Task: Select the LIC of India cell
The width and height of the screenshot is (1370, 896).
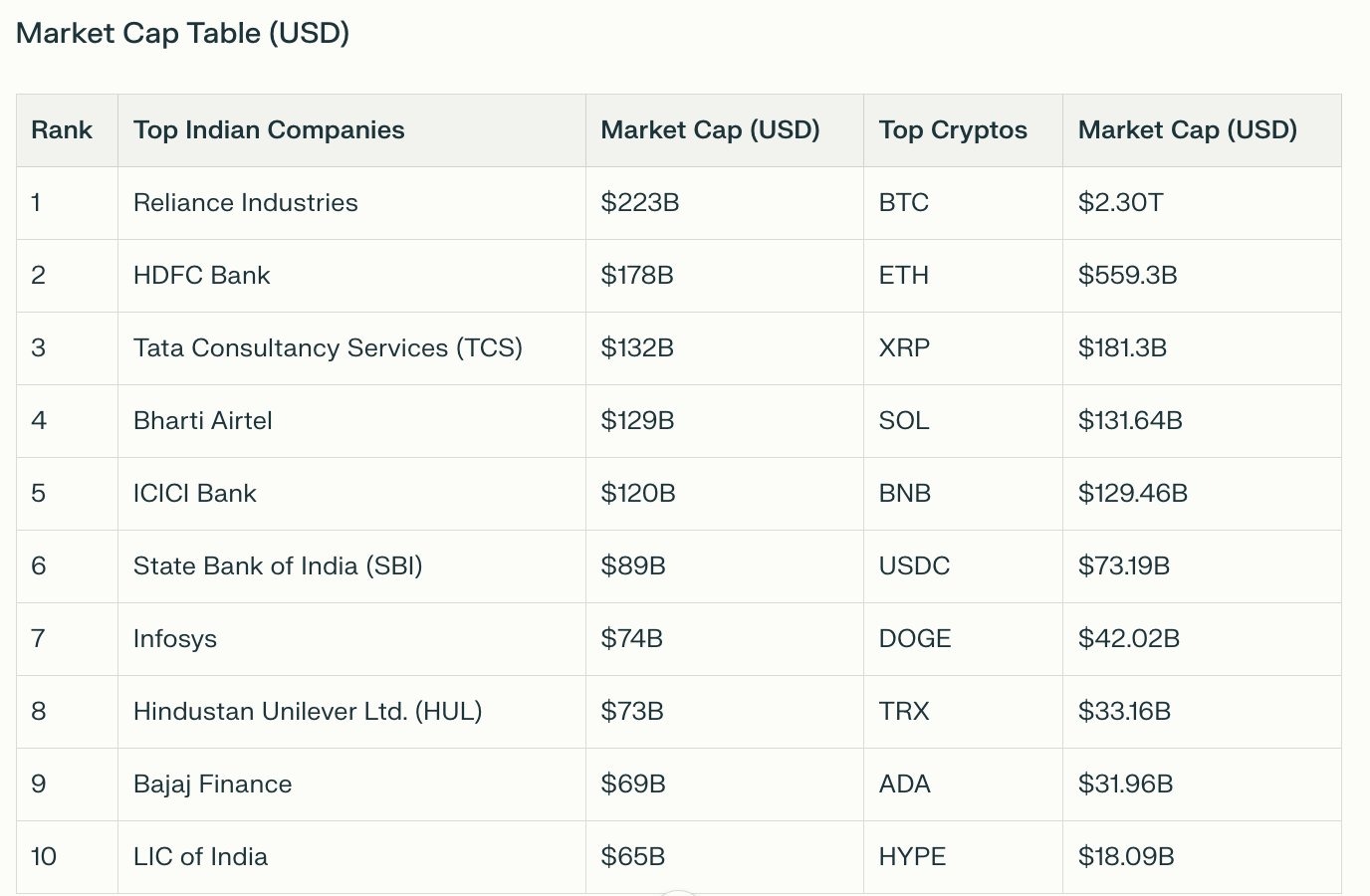Action: pos(200,857)
